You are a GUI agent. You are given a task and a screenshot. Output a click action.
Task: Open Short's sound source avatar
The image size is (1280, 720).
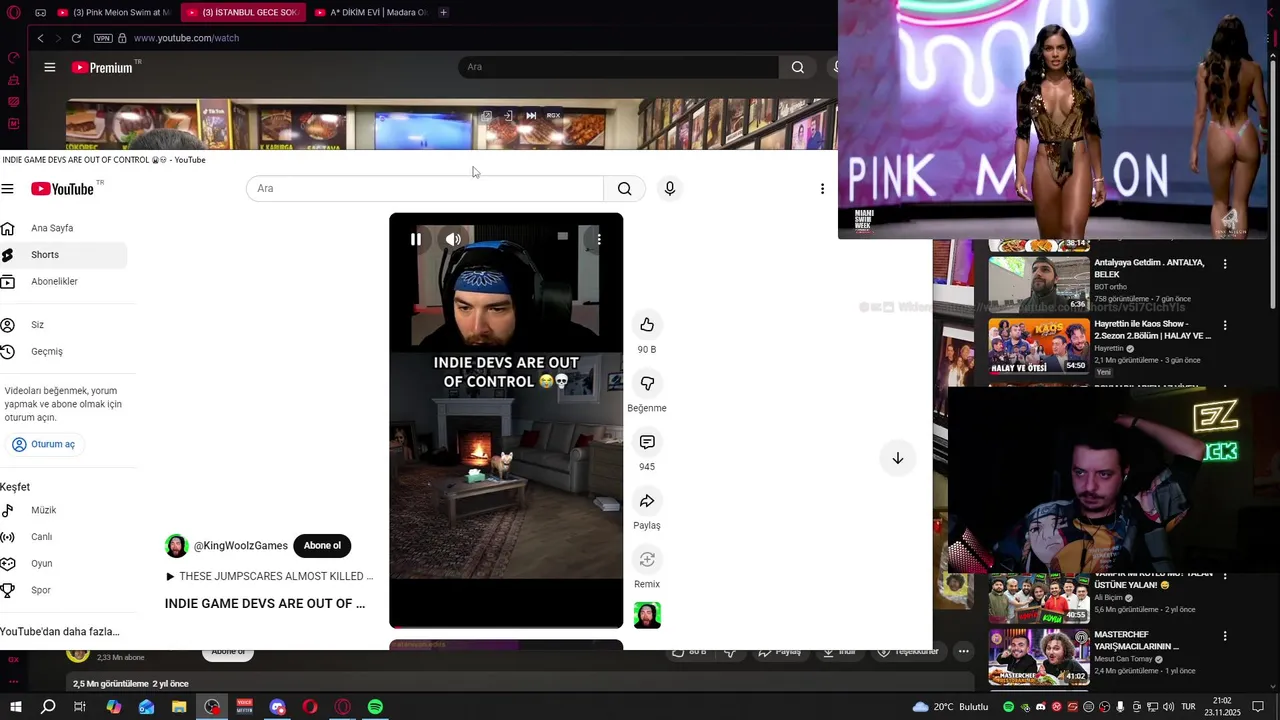[x=647, y=615]
